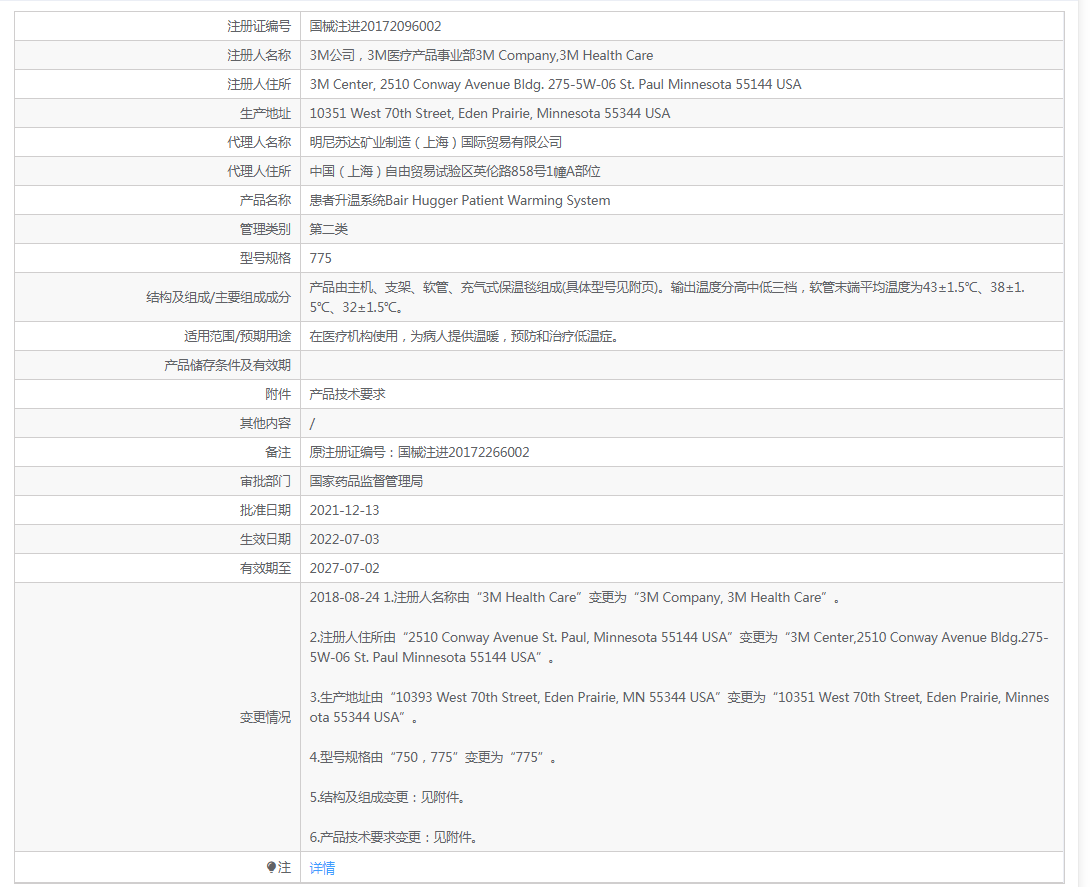
Task: Select structure description starting 产品由主机、支架
Action: 667,297
